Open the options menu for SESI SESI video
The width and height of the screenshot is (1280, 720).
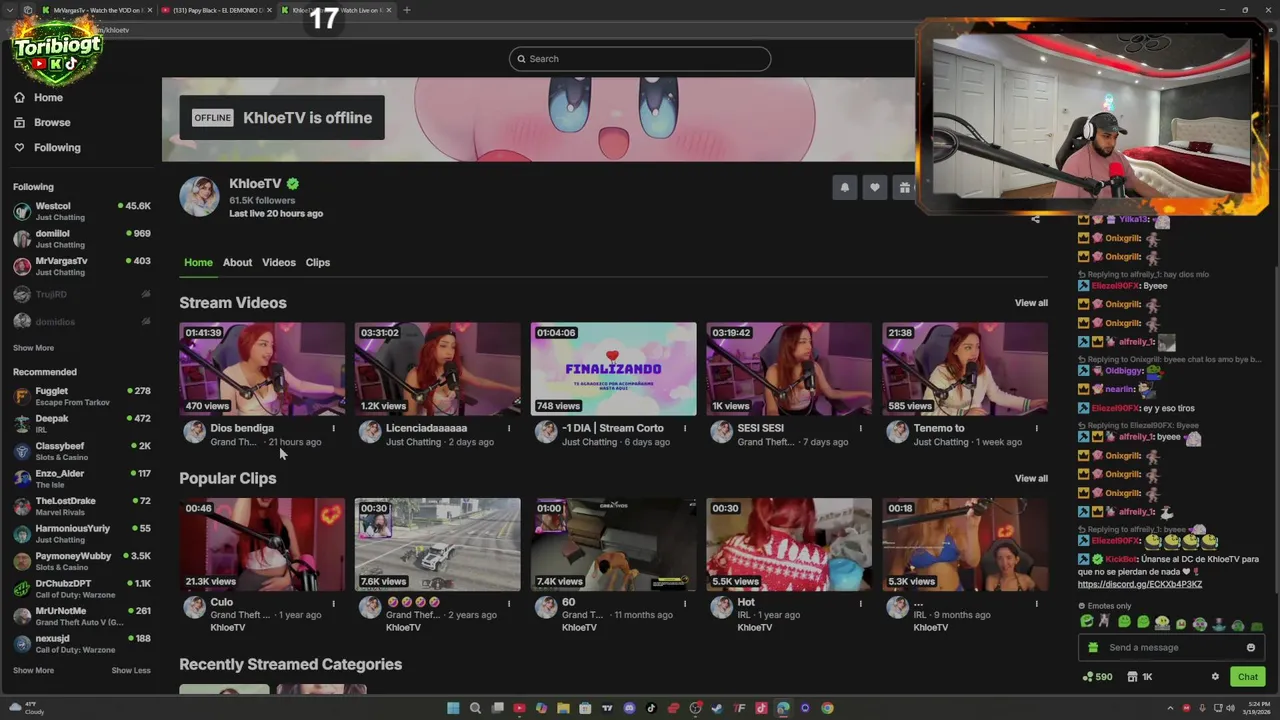[860, 428]
